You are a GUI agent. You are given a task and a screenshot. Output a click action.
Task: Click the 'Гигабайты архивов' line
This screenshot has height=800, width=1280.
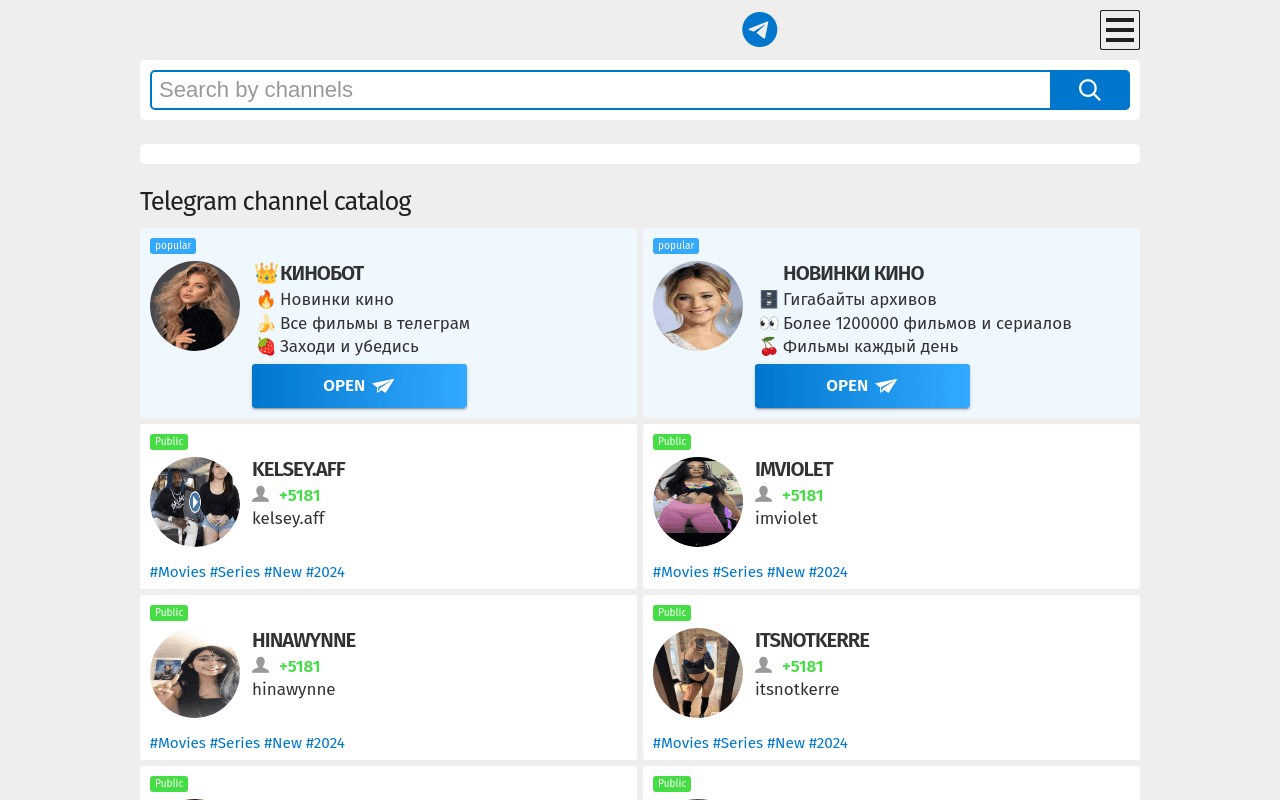pyautogui.click(x=860, y=299)
